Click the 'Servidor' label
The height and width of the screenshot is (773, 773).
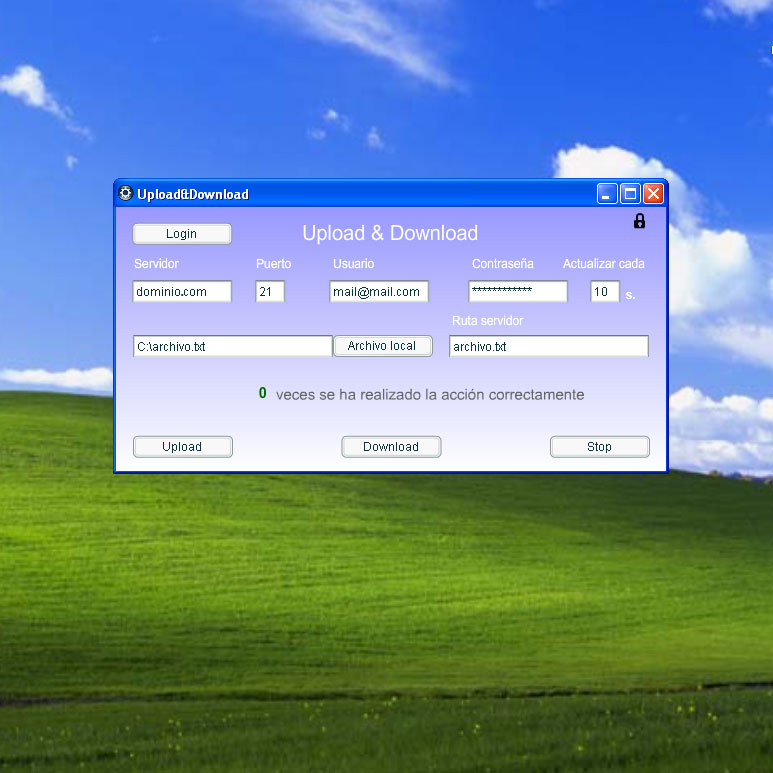pyautogui.click(x=156, y=264)
